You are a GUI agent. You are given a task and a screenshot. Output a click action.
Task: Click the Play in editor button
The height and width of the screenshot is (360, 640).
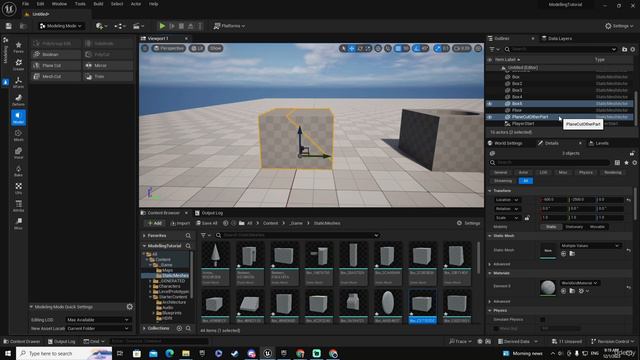pyautogui.click(x=162, y=26)
